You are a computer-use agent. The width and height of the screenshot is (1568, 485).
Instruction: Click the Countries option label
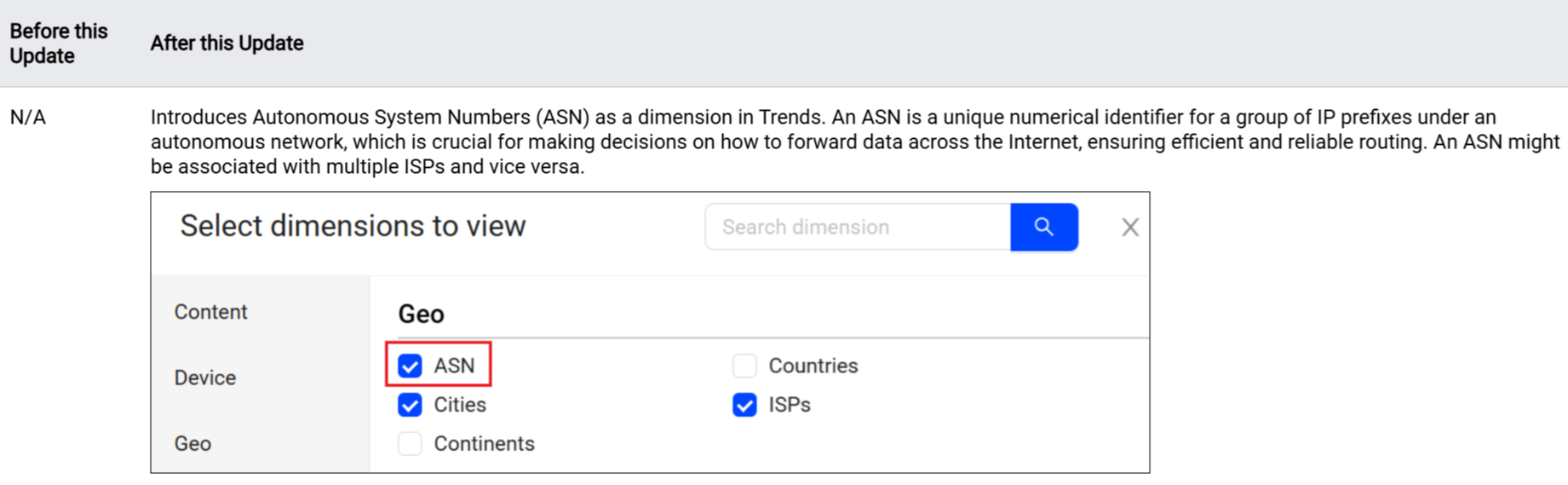813,366
